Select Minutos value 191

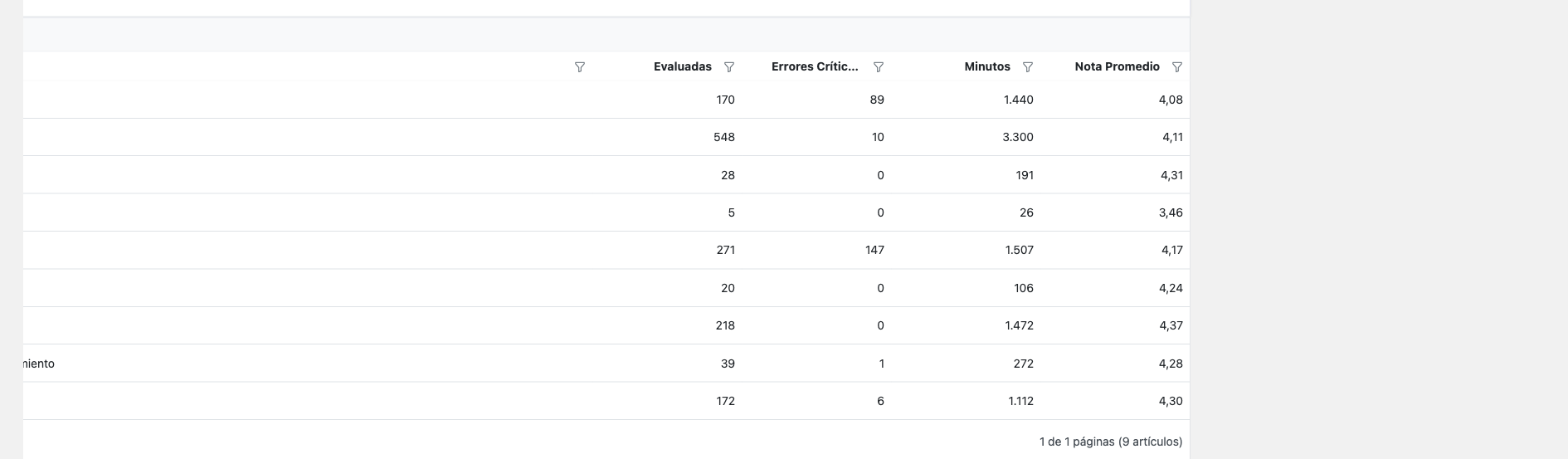(1025, 175)
